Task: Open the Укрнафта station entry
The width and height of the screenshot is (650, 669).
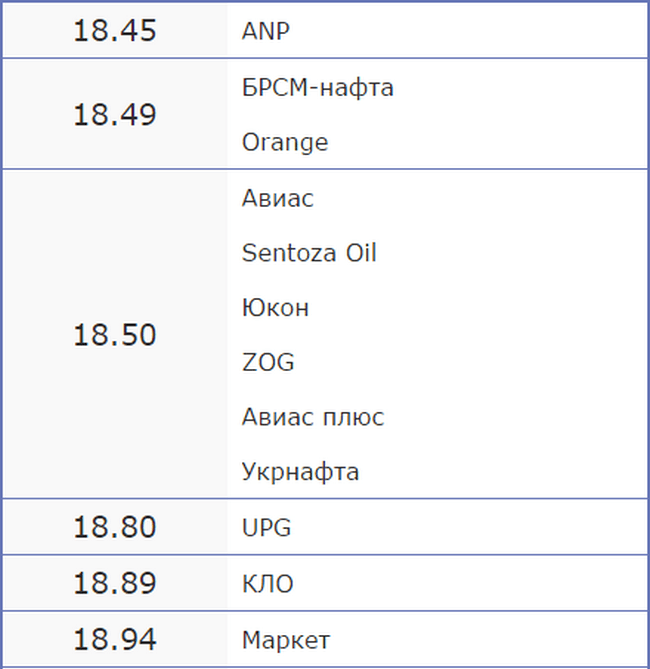Action: pos(300,472)
